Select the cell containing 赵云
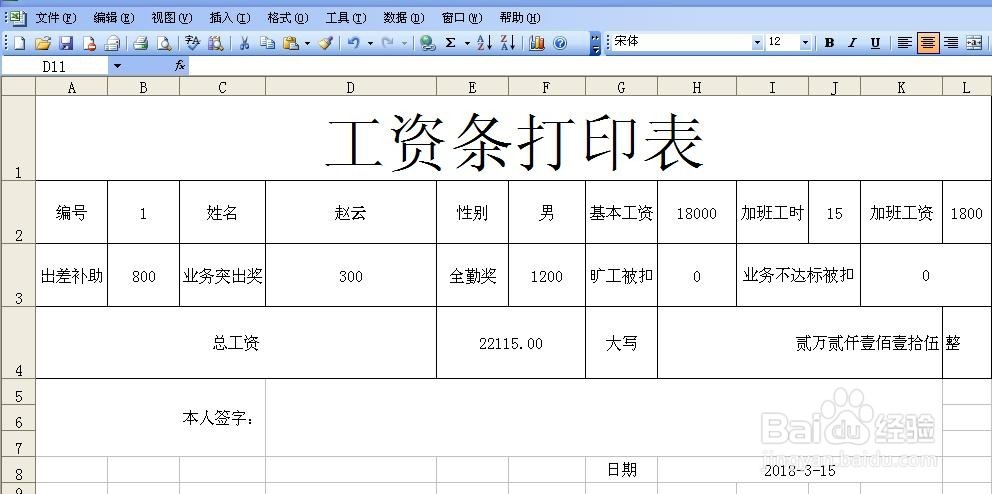 [350, 213]
